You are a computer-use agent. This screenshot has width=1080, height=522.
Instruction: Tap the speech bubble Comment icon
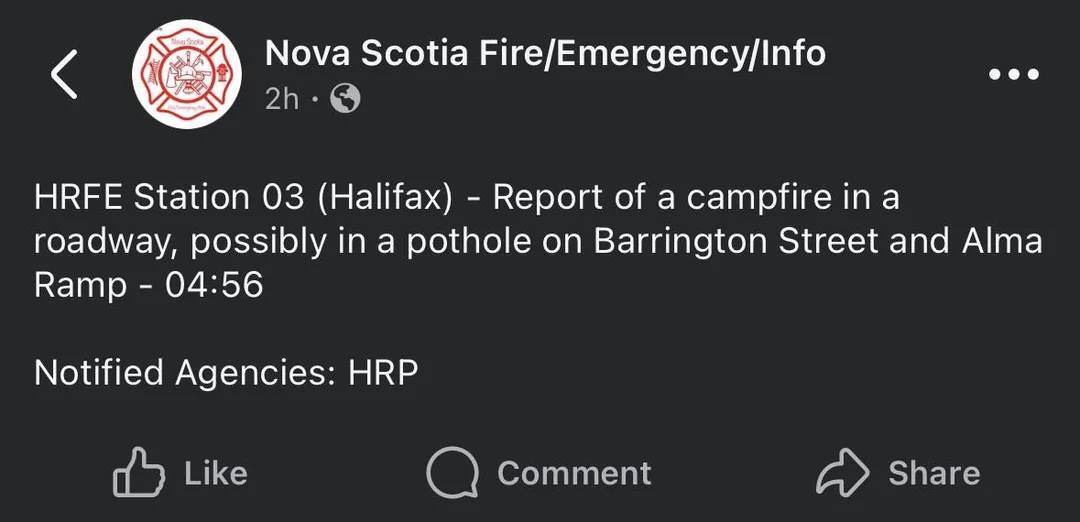pyautogui.click(x=454, y=473)
